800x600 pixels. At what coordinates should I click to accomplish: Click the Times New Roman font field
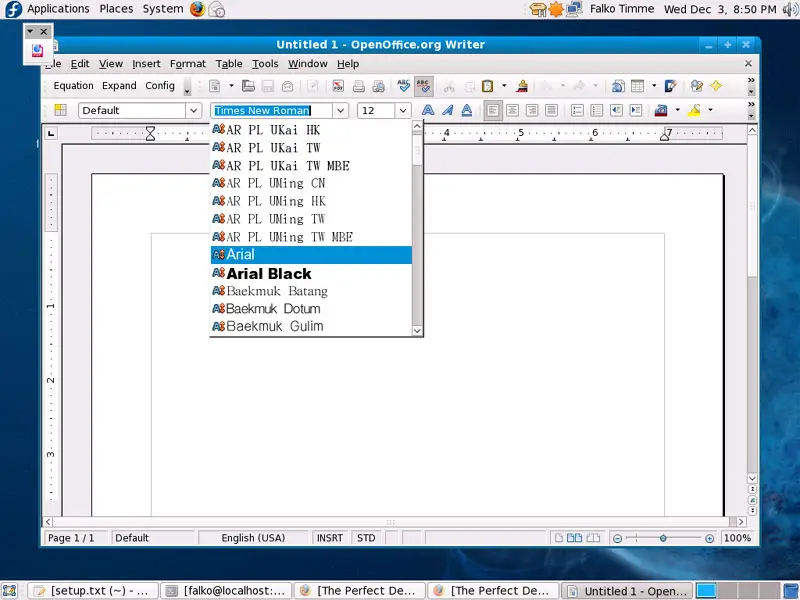tap(272, 110)
